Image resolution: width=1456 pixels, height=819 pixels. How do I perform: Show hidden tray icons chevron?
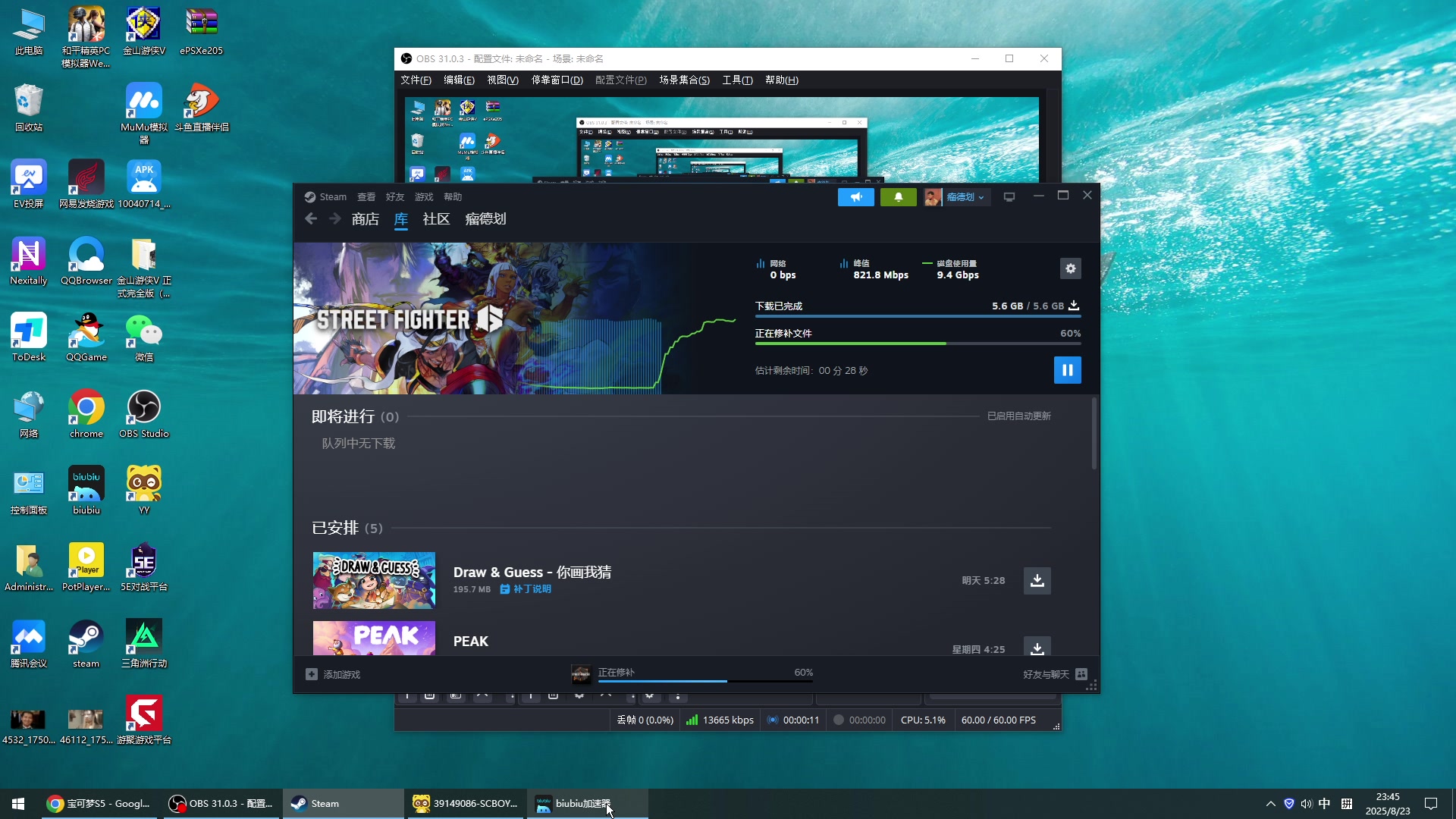1271,804
